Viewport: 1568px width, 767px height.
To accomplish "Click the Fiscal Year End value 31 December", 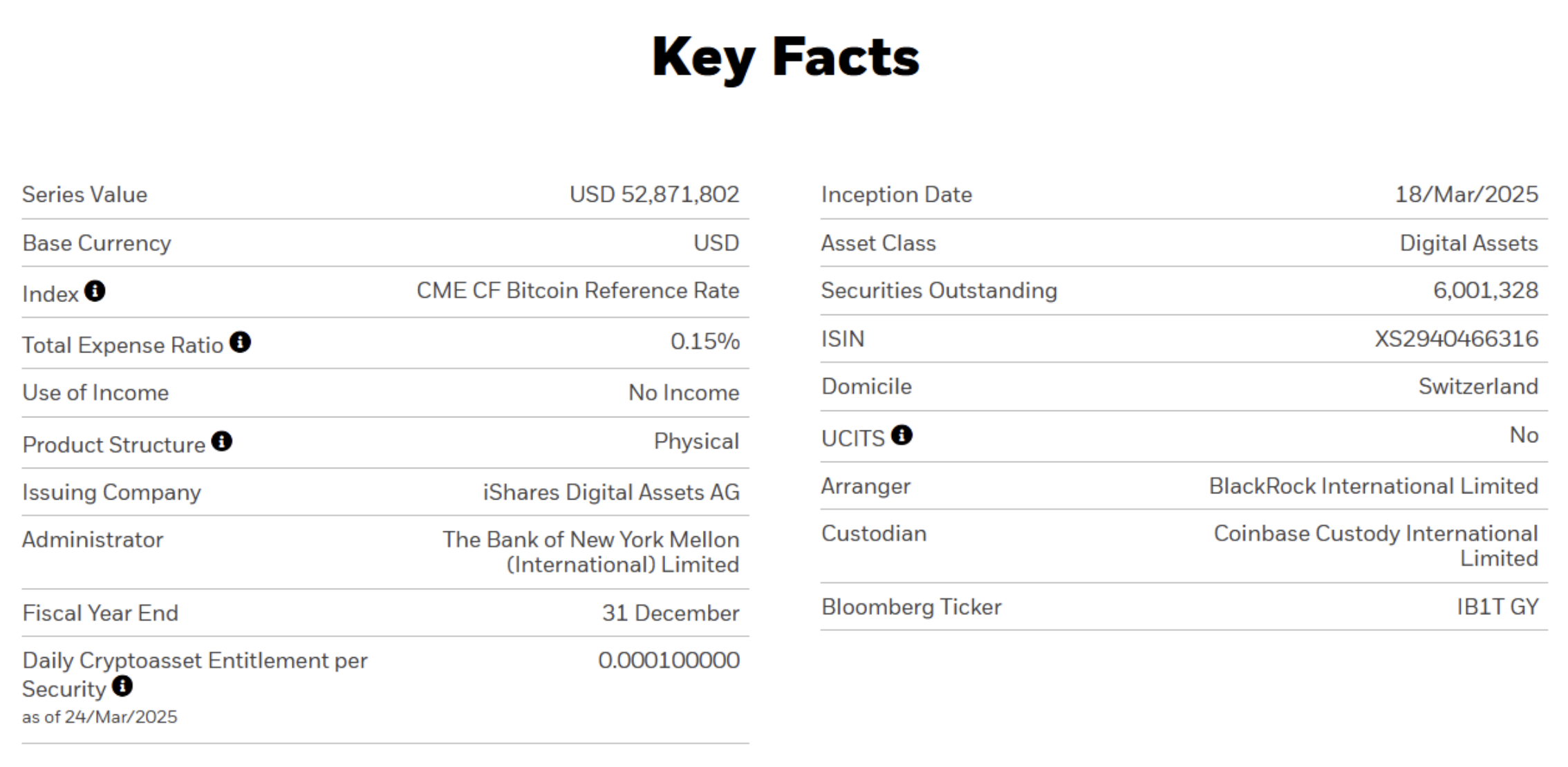I will (670, 614).
